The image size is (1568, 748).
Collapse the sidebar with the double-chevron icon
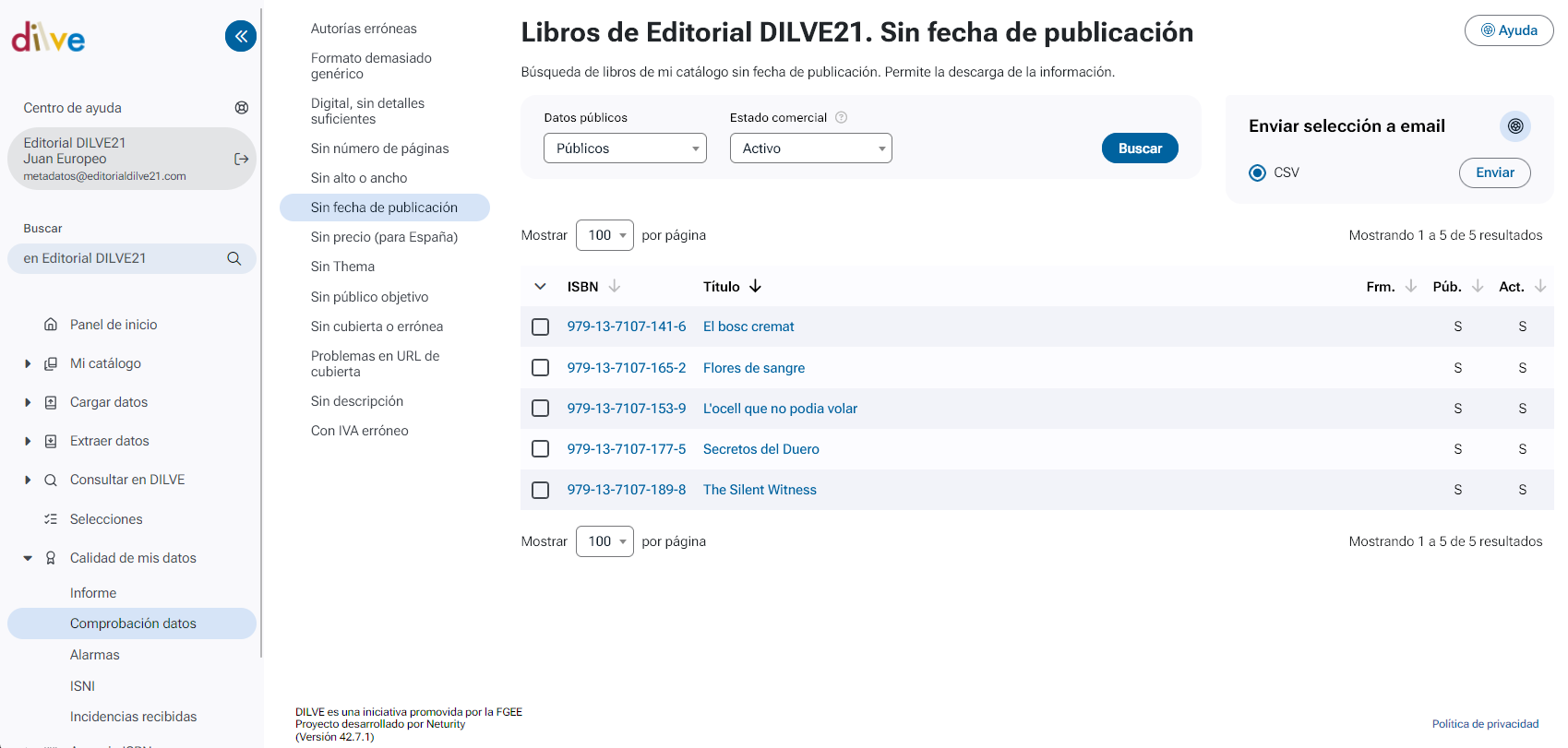coord(240,36)
